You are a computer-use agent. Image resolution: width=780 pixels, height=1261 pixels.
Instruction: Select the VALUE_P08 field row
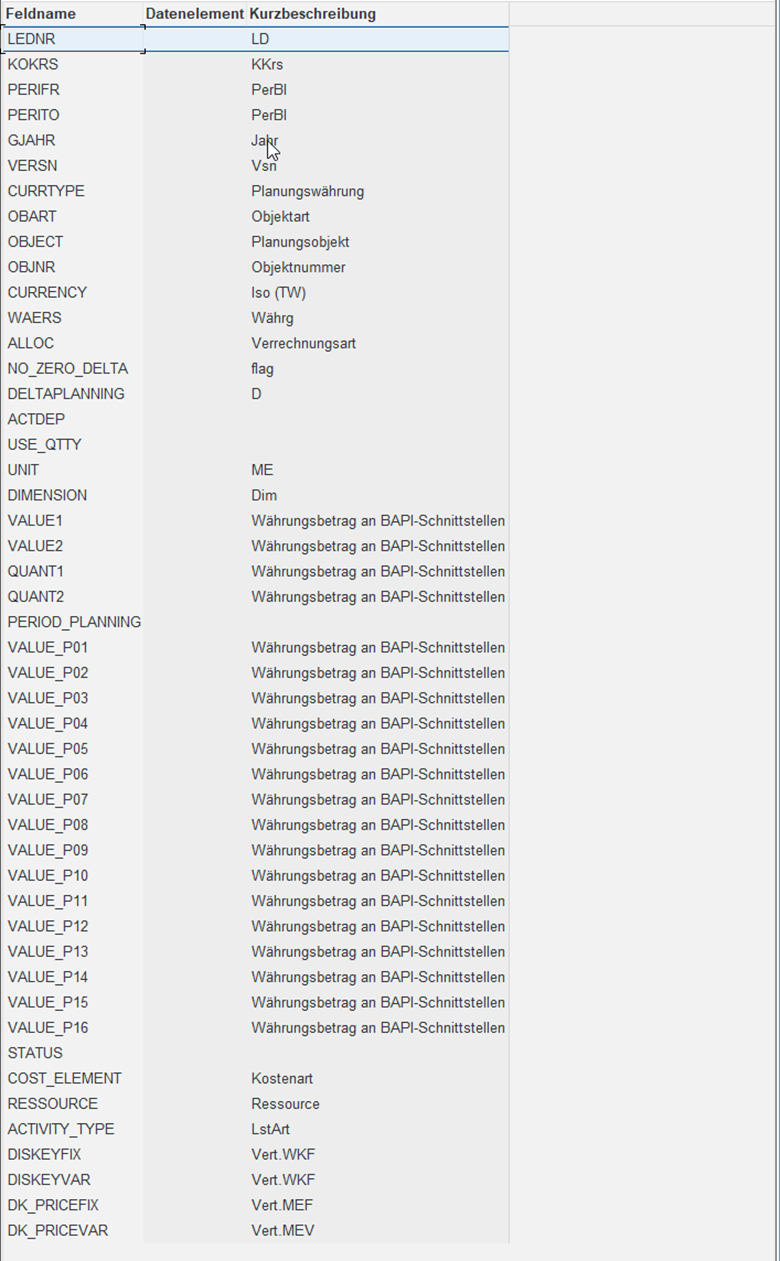(x=255, y=825)
